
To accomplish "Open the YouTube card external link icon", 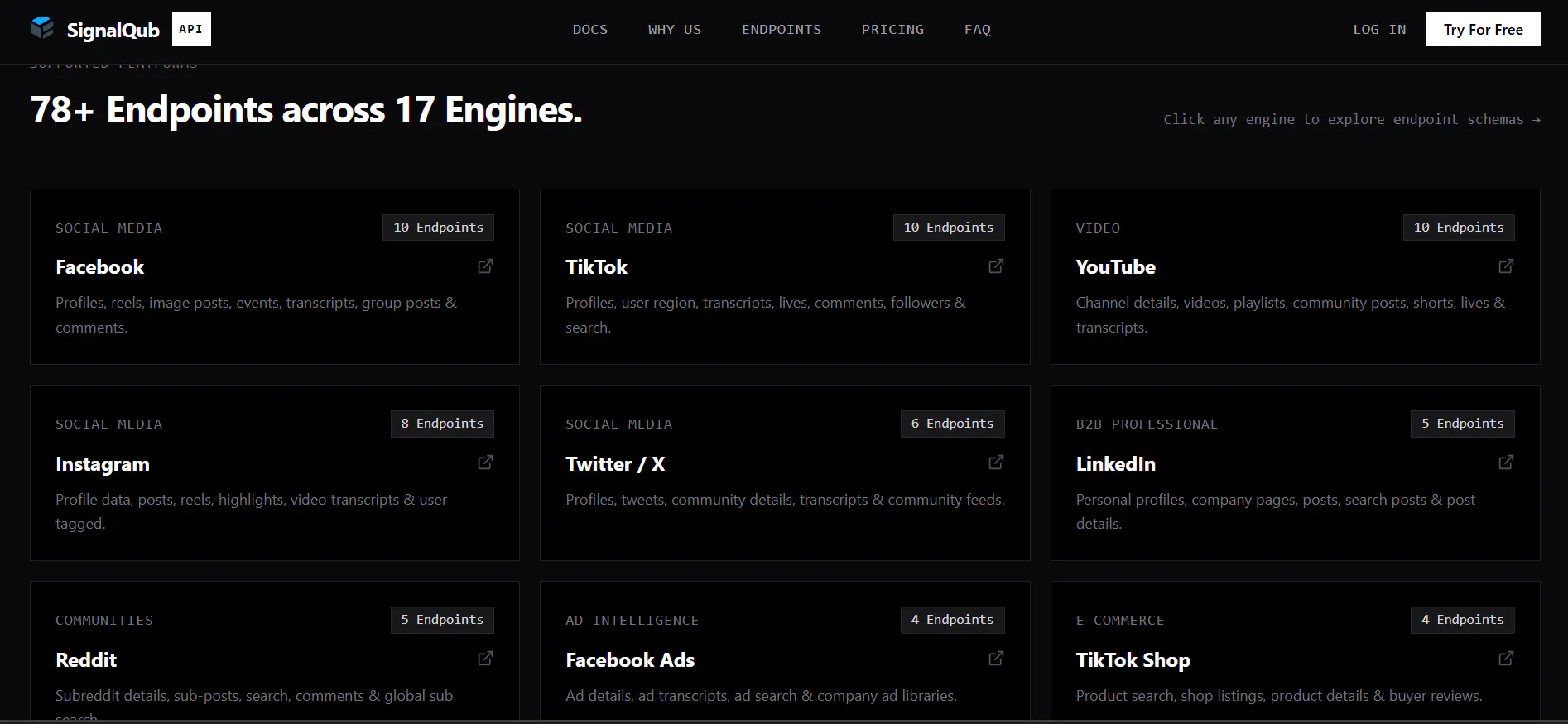I will tap(1506, 266).
